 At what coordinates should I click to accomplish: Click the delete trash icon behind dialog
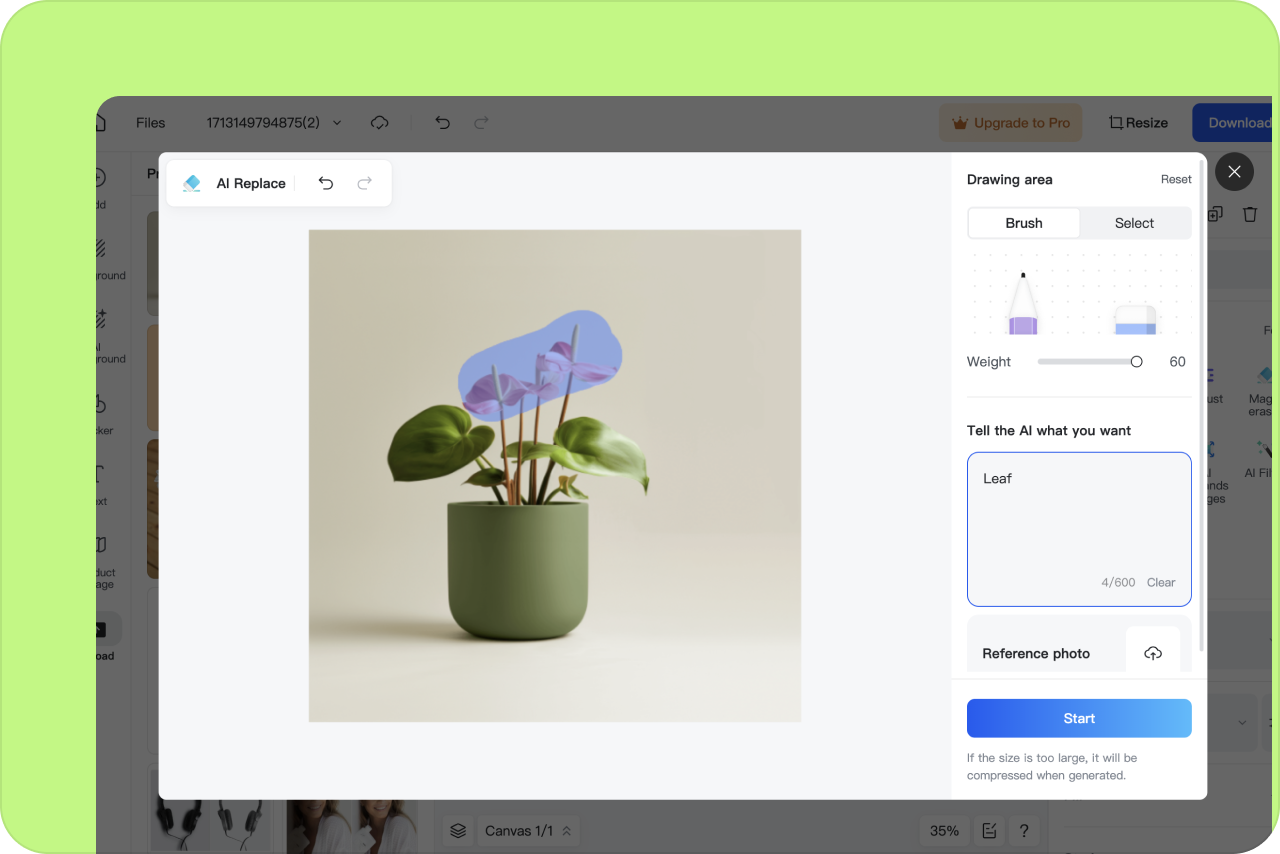1250,214
